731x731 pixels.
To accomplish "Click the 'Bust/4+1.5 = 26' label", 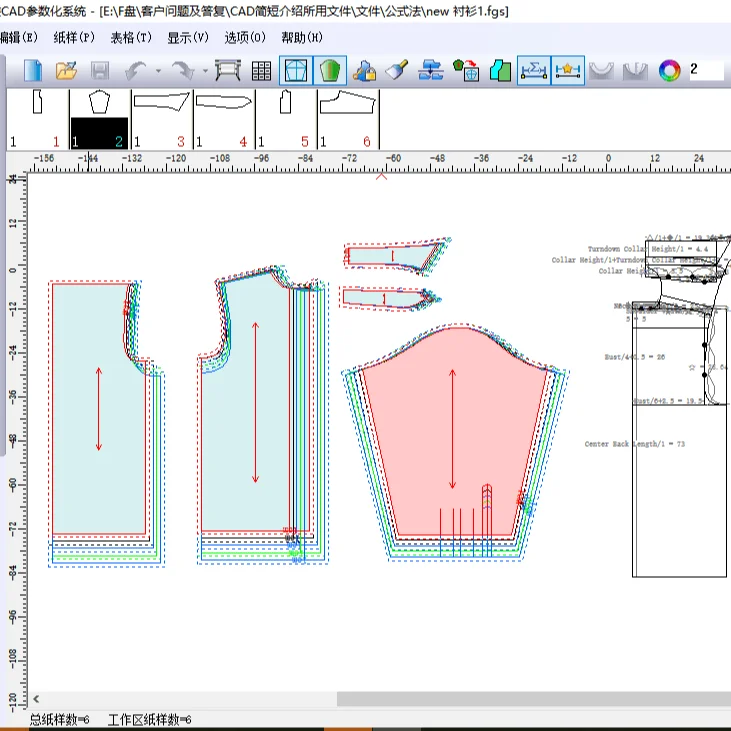I will (x=634, y=357).
